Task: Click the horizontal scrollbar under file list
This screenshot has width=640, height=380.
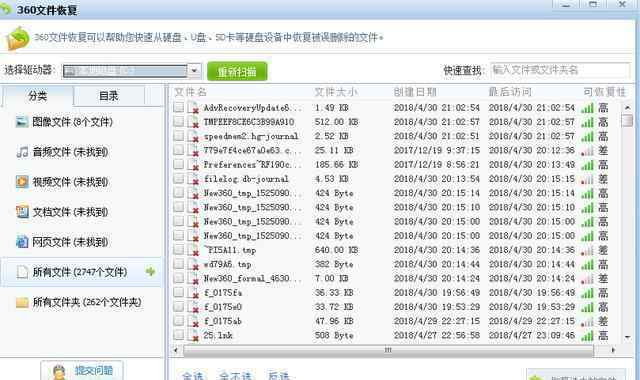Action: [388, 350]
